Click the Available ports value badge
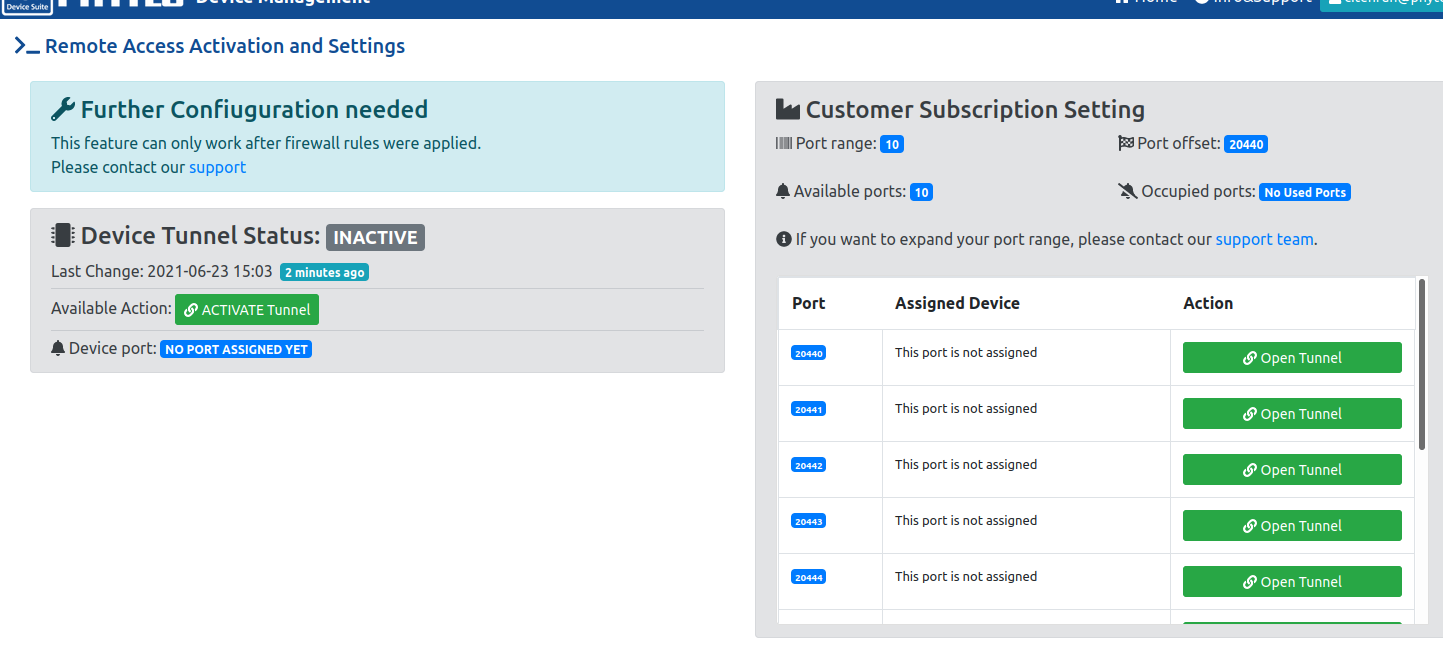1443x655 pixels. tap(921, 192)
